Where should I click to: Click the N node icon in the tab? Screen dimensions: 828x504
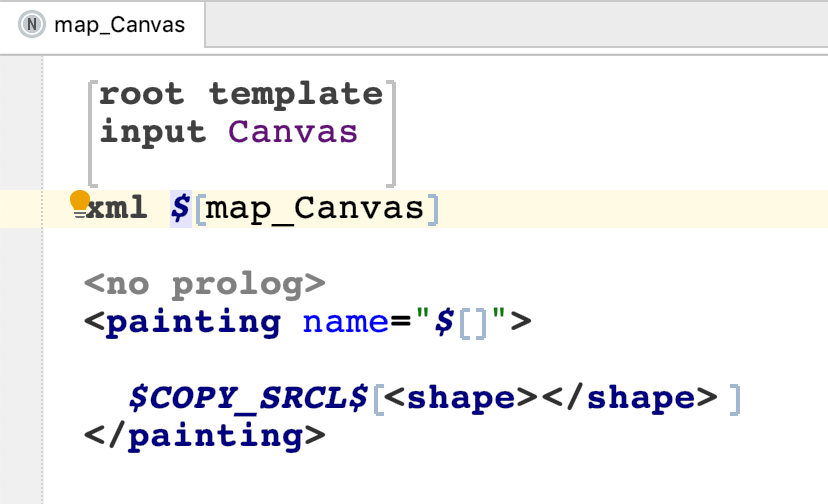pos(32,24)
